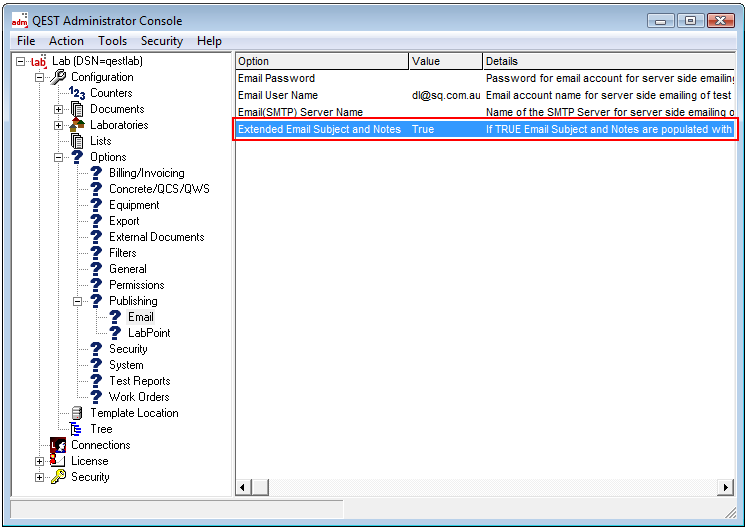Click the License icon in tree

[x=58, y=461]
